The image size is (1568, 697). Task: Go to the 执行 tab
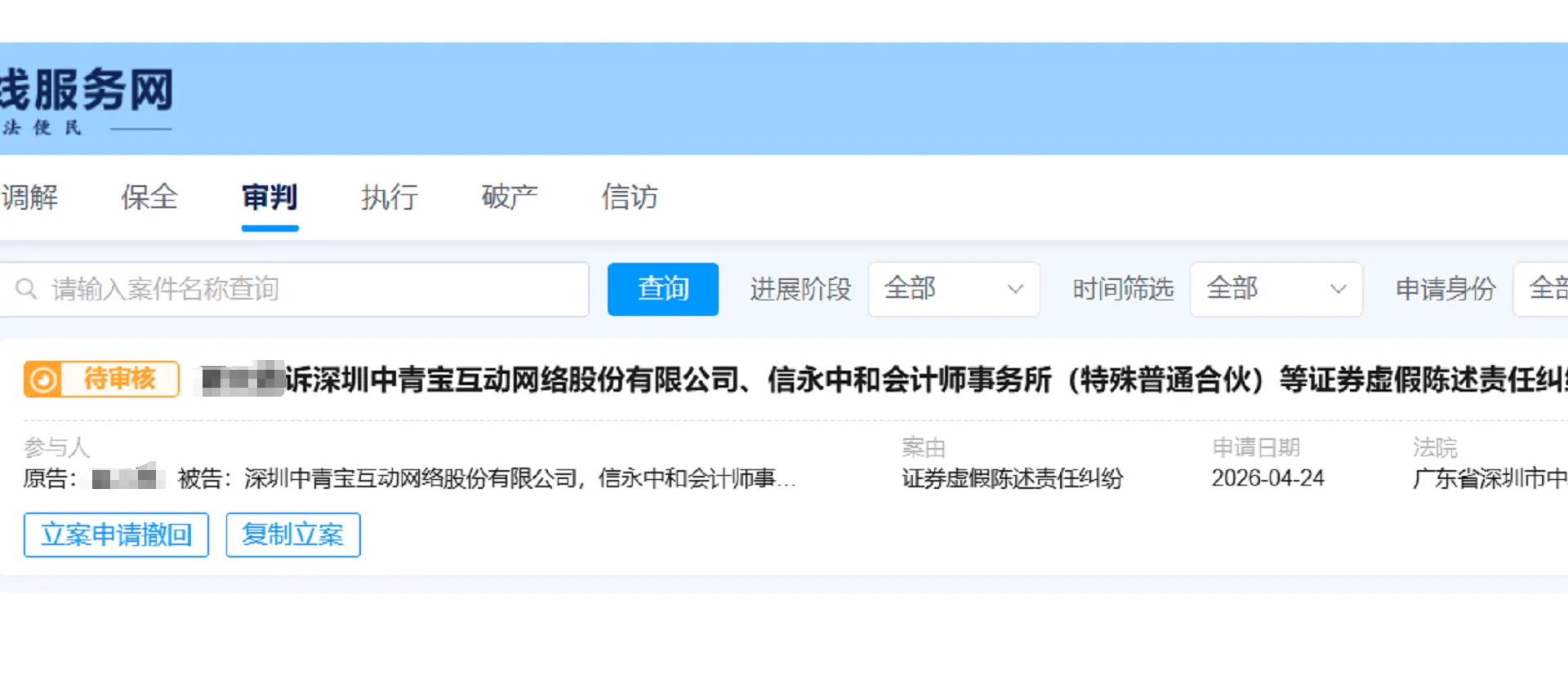pyautogui.click(x=390, y=197)
